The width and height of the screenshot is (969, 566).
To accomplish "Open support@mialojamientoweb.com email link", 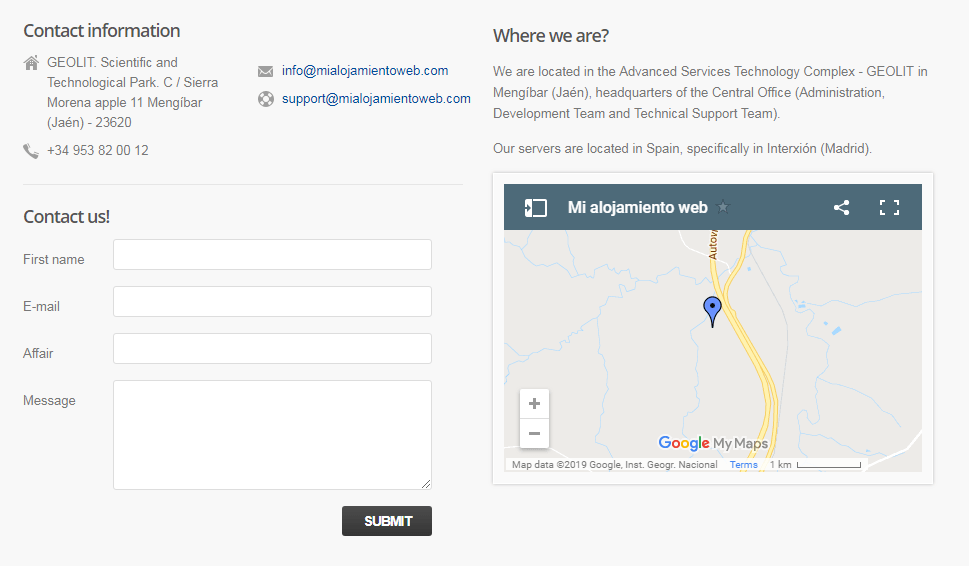I will (x=376, y=98).
